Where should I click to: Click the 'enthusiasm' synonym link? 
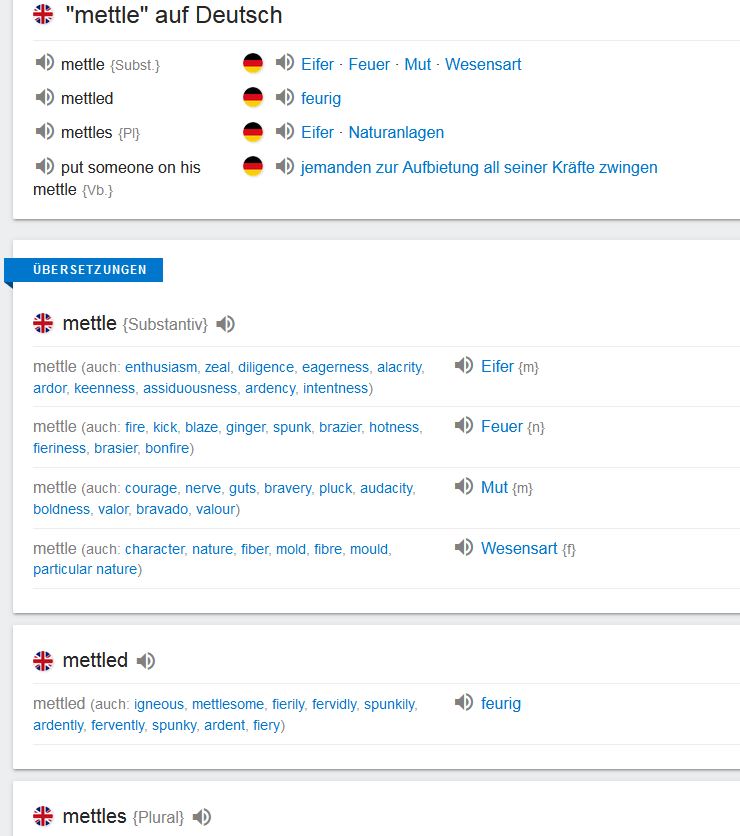point(160,367)
